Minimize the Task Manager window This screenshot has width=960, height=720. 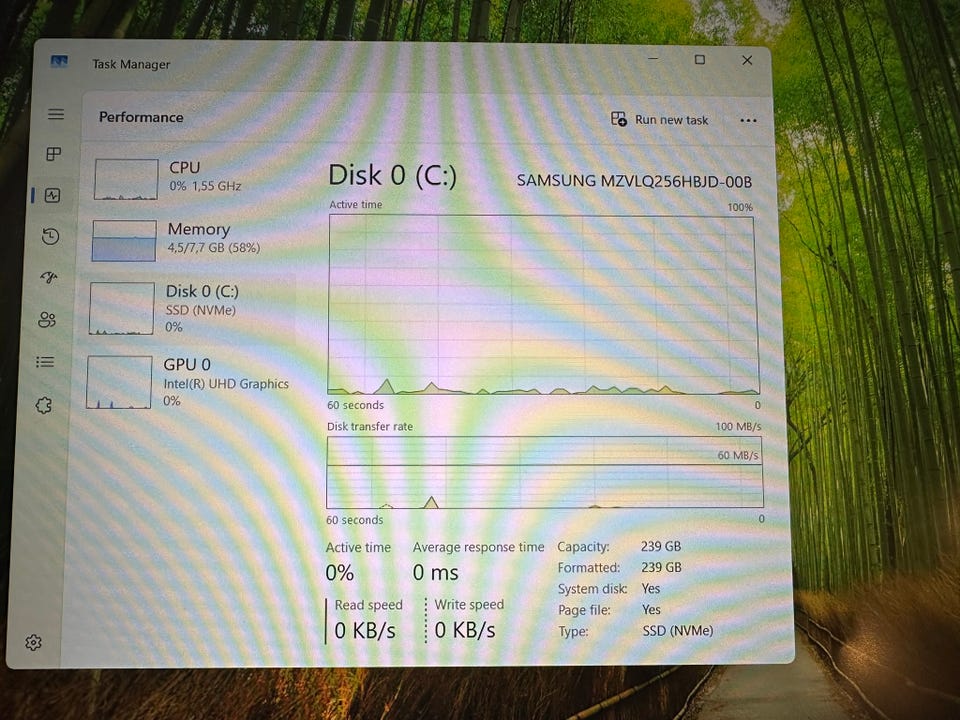coord(653,59)
